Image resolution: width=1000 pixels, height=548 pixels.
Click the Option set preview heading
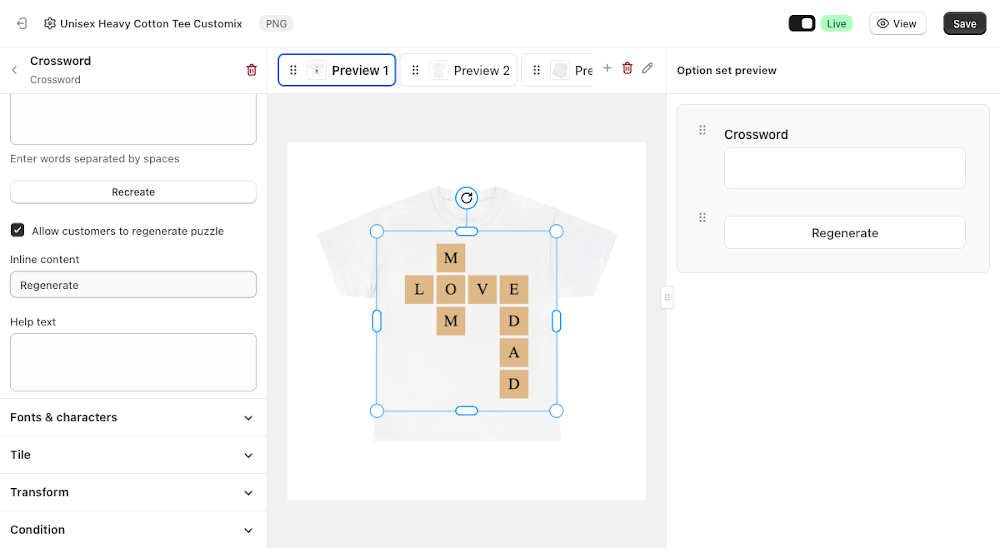(726, 70)
